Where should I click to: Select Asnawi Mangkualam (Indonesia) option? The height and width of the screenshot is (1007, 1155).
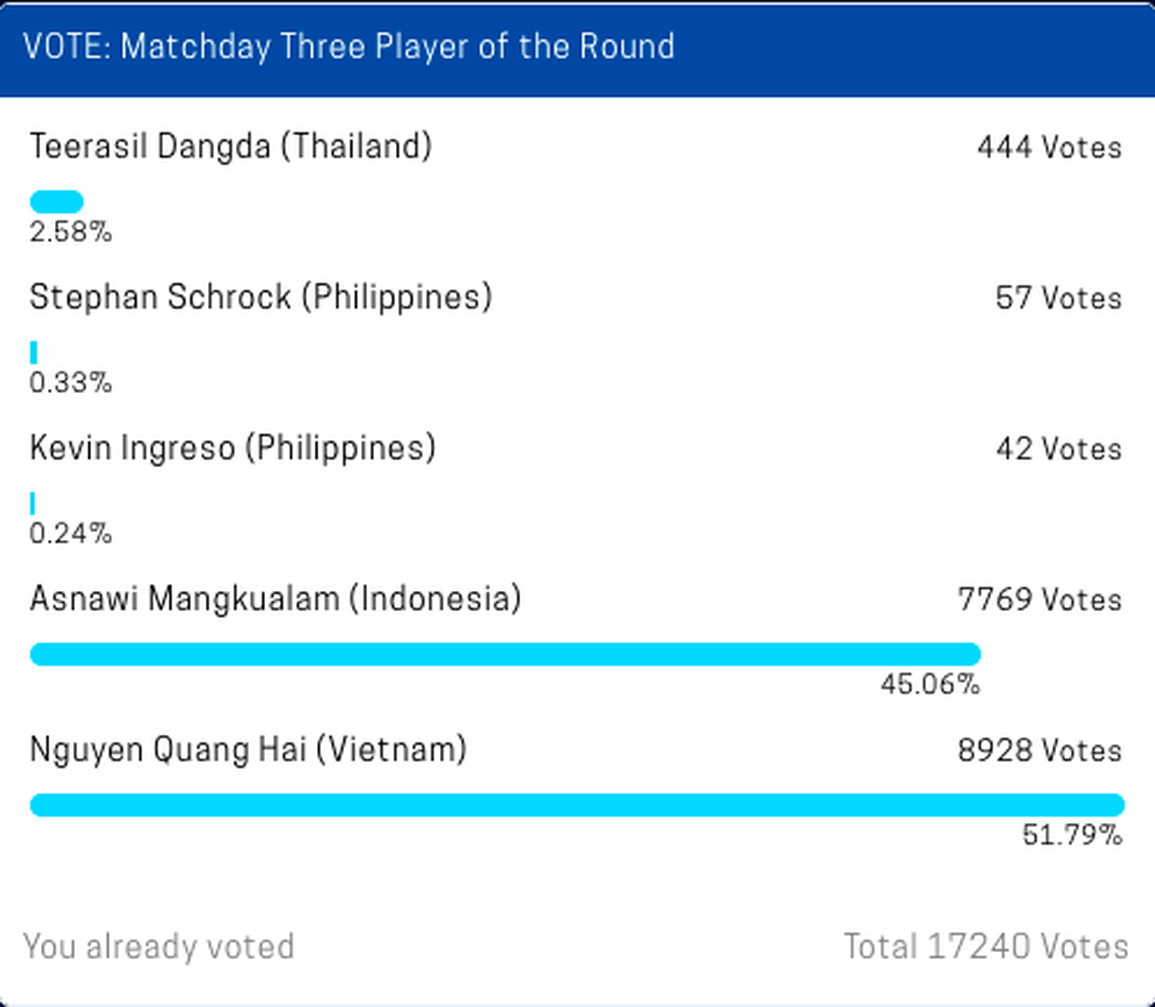[x=275, y=599]
